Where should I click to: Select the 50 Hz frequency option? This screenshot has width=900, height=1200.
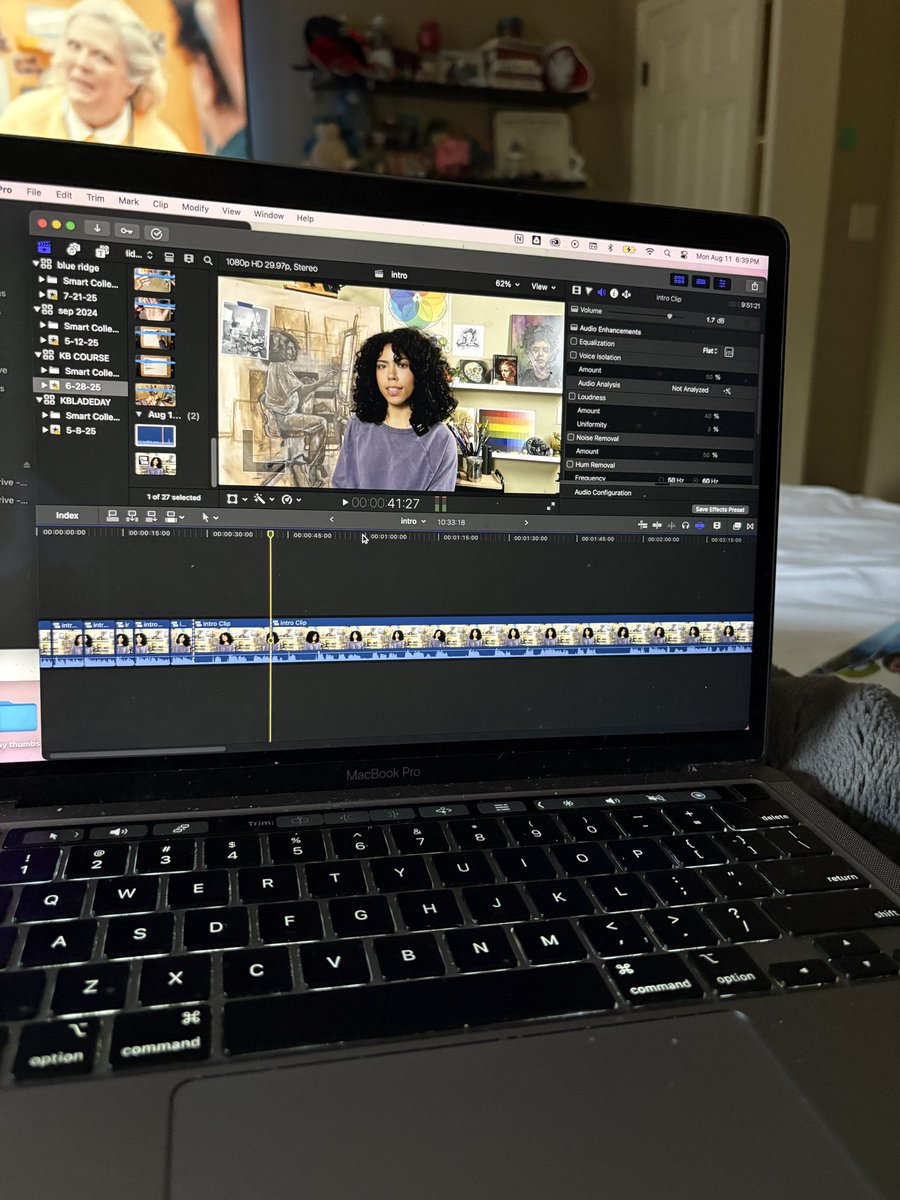[671, 481]
